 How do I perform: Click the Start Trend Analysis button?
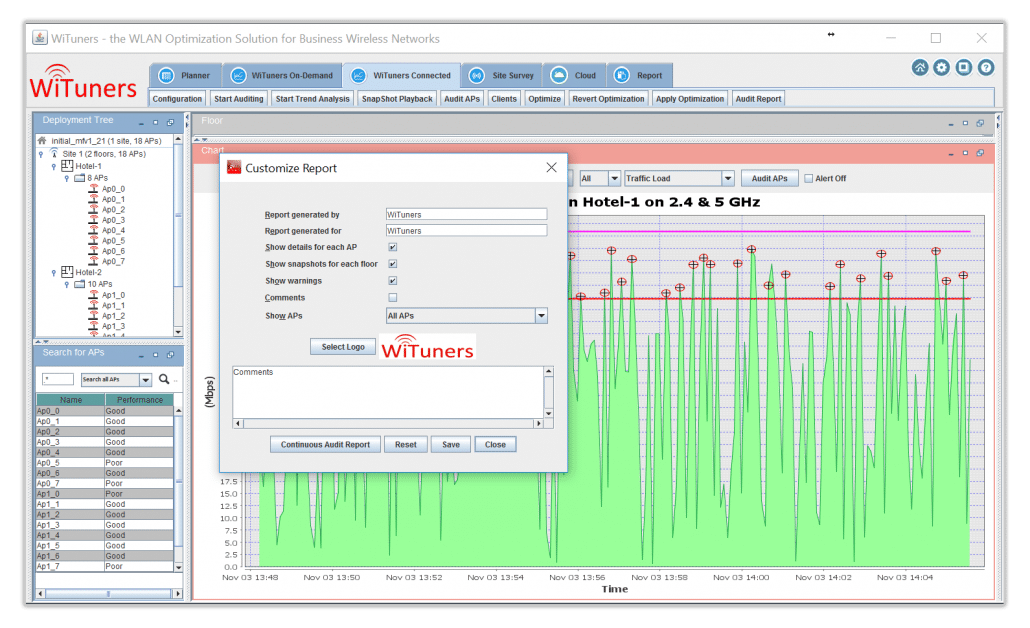coord(313,99)
